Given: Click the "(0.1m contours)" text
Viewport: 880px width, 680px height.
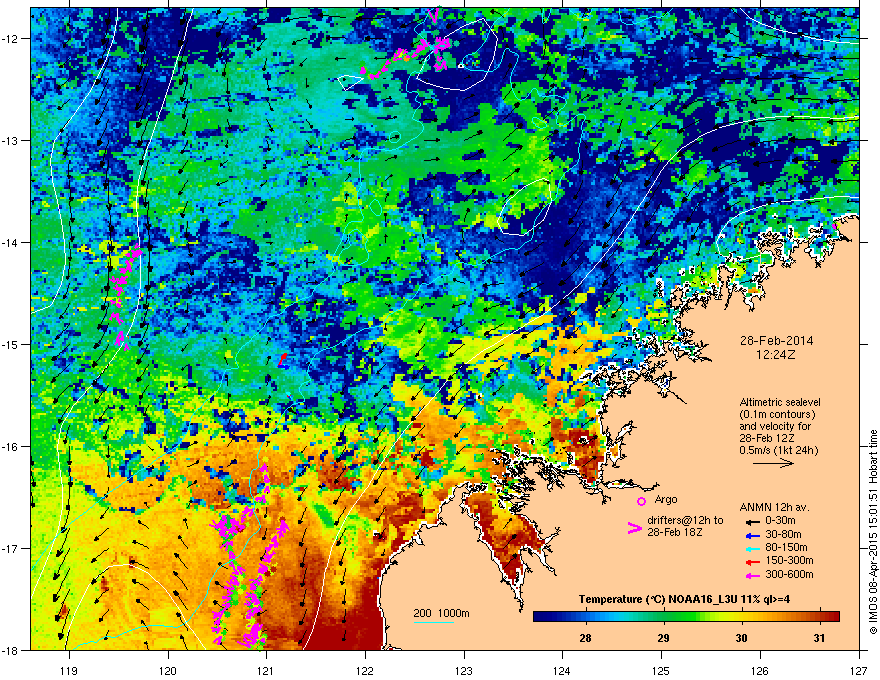Looking at the screenshot, I should pos(777,414).
